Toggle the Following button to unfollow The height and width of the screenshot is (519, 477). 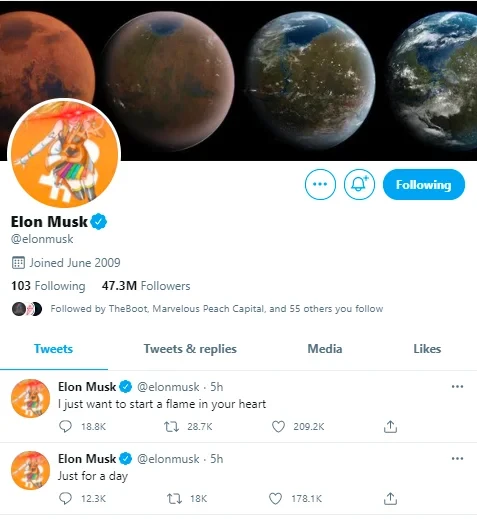(424, 184)
